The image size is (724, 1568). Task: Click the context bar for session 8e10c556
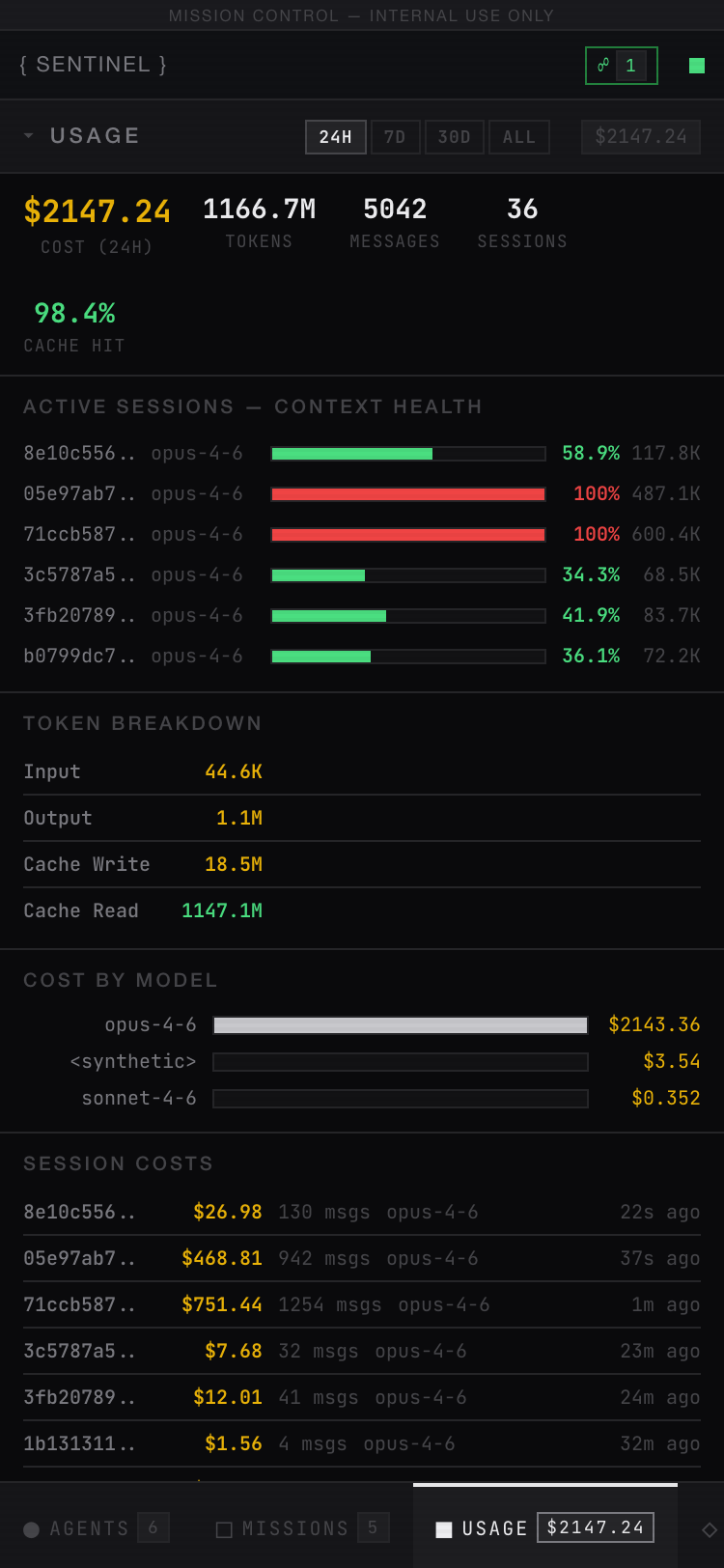(408, 454)
